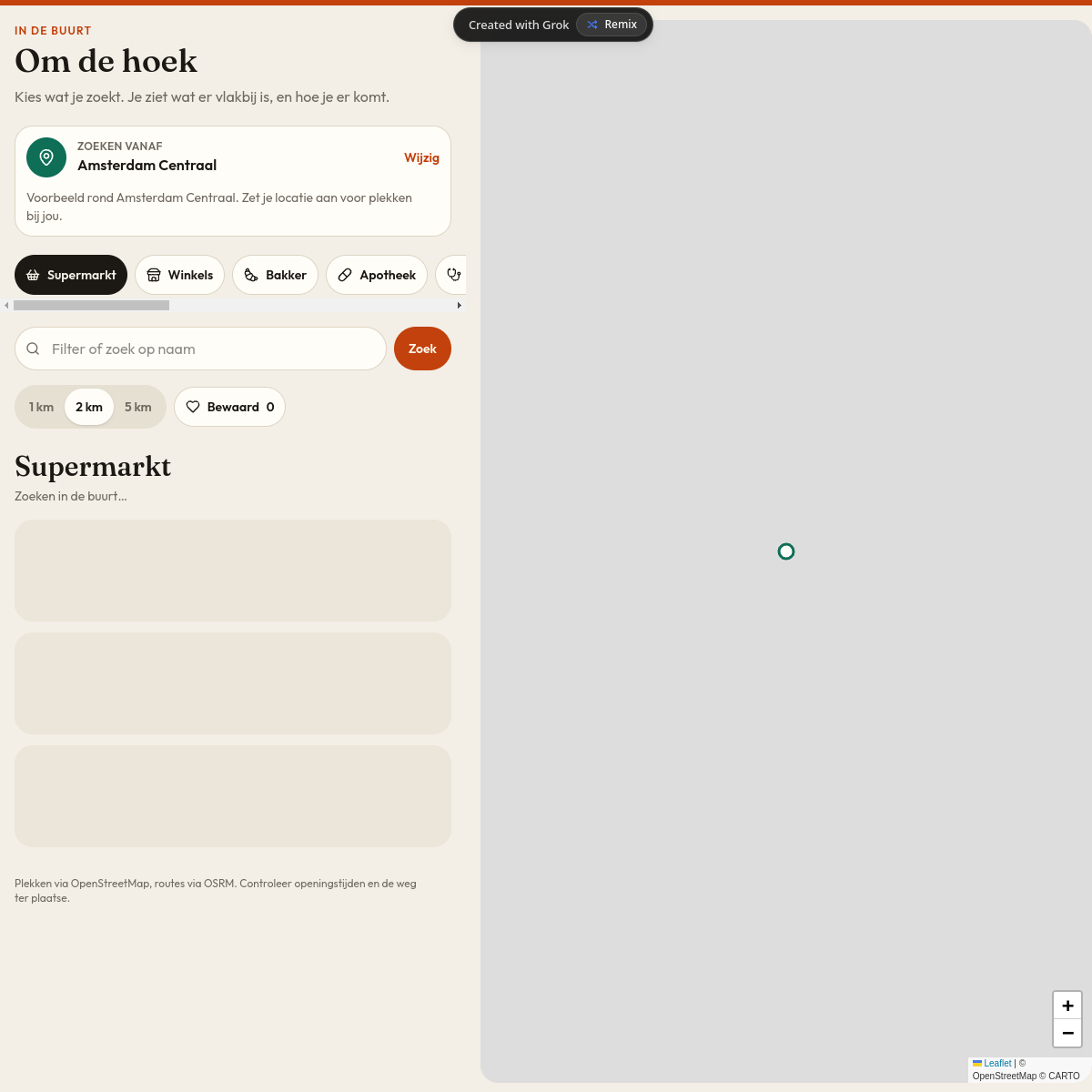The width and height of the screenshot is (1092, 1092).
Task: Click the category scrollbar right arrow
Action: 460,306
